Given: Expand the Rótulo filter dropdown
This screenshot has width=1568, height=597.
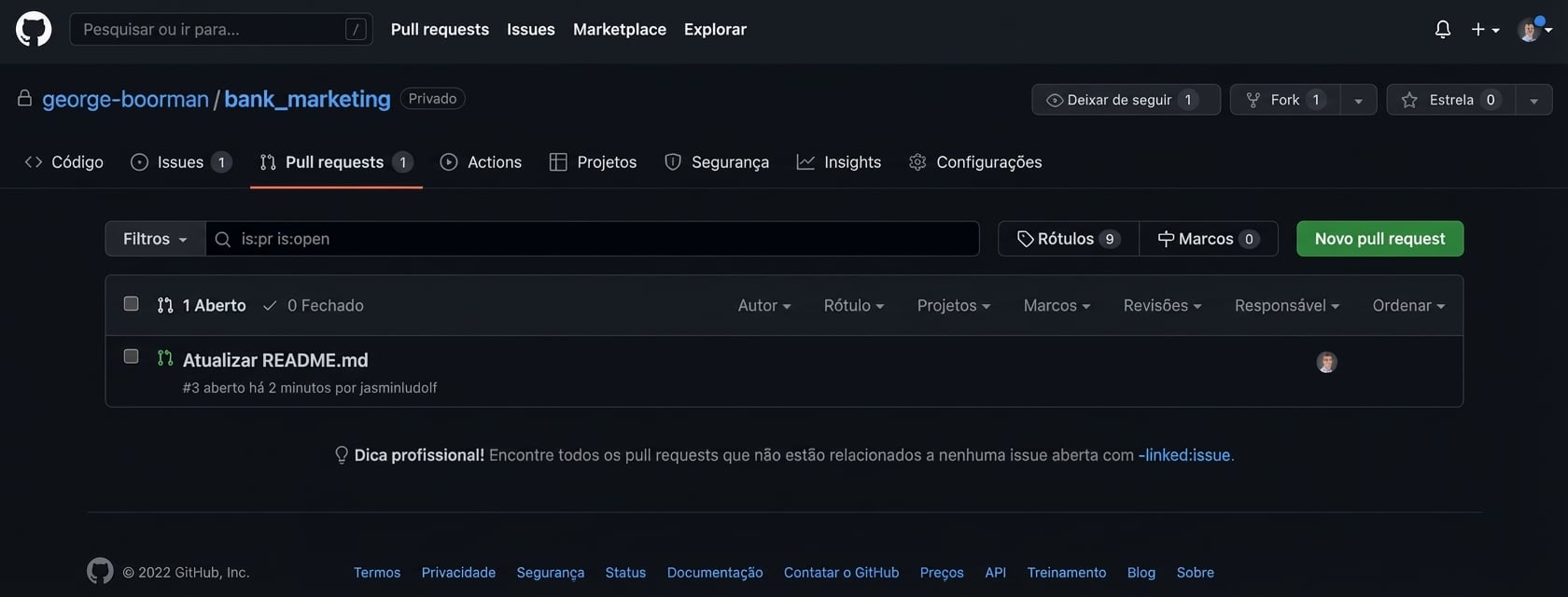Looking at the screenshot, I should [x=854, y=305].
